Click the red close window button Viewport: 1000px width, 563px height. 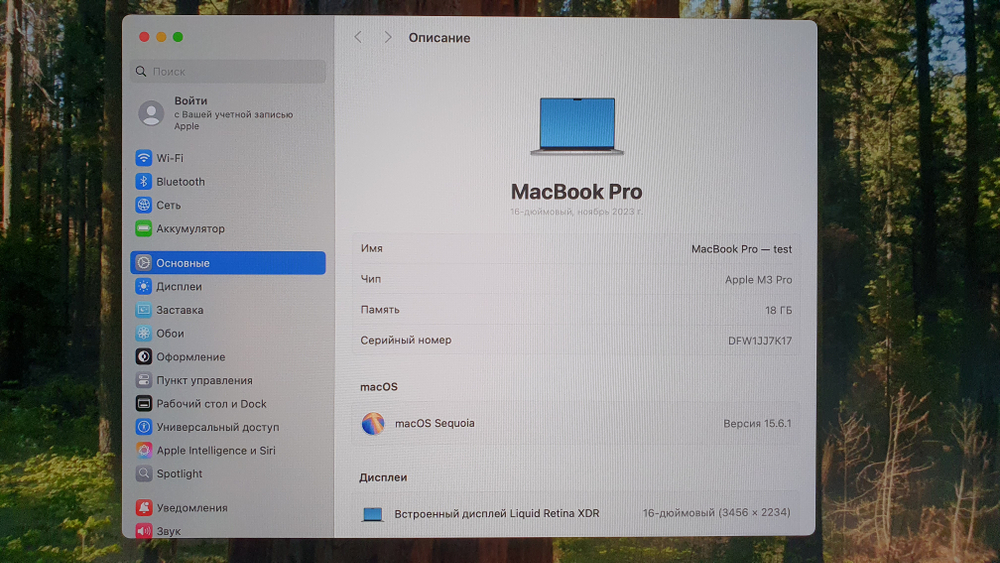(144, 37)
